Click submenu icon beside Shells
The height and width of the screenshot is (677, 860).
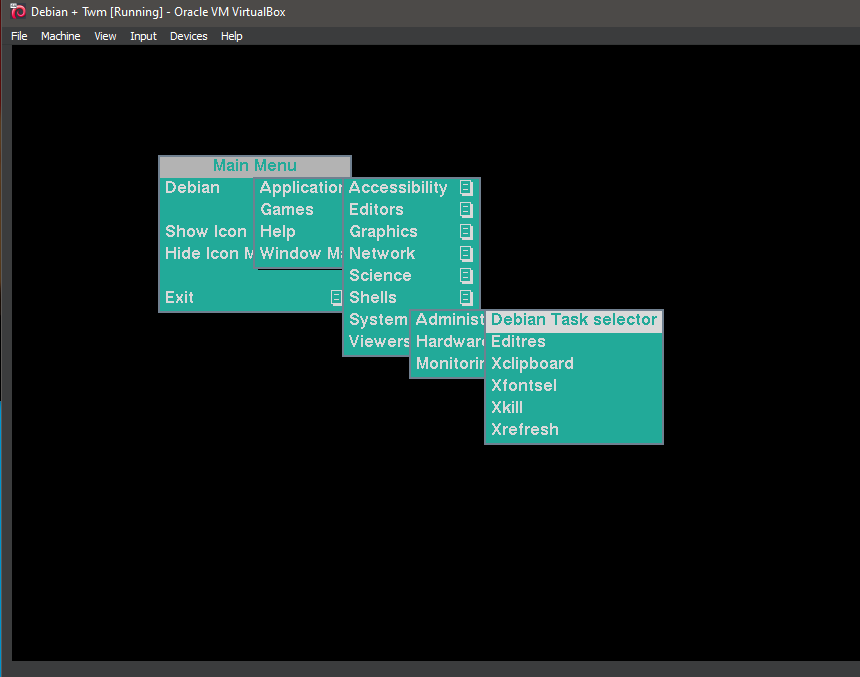[x=466, y=297]
